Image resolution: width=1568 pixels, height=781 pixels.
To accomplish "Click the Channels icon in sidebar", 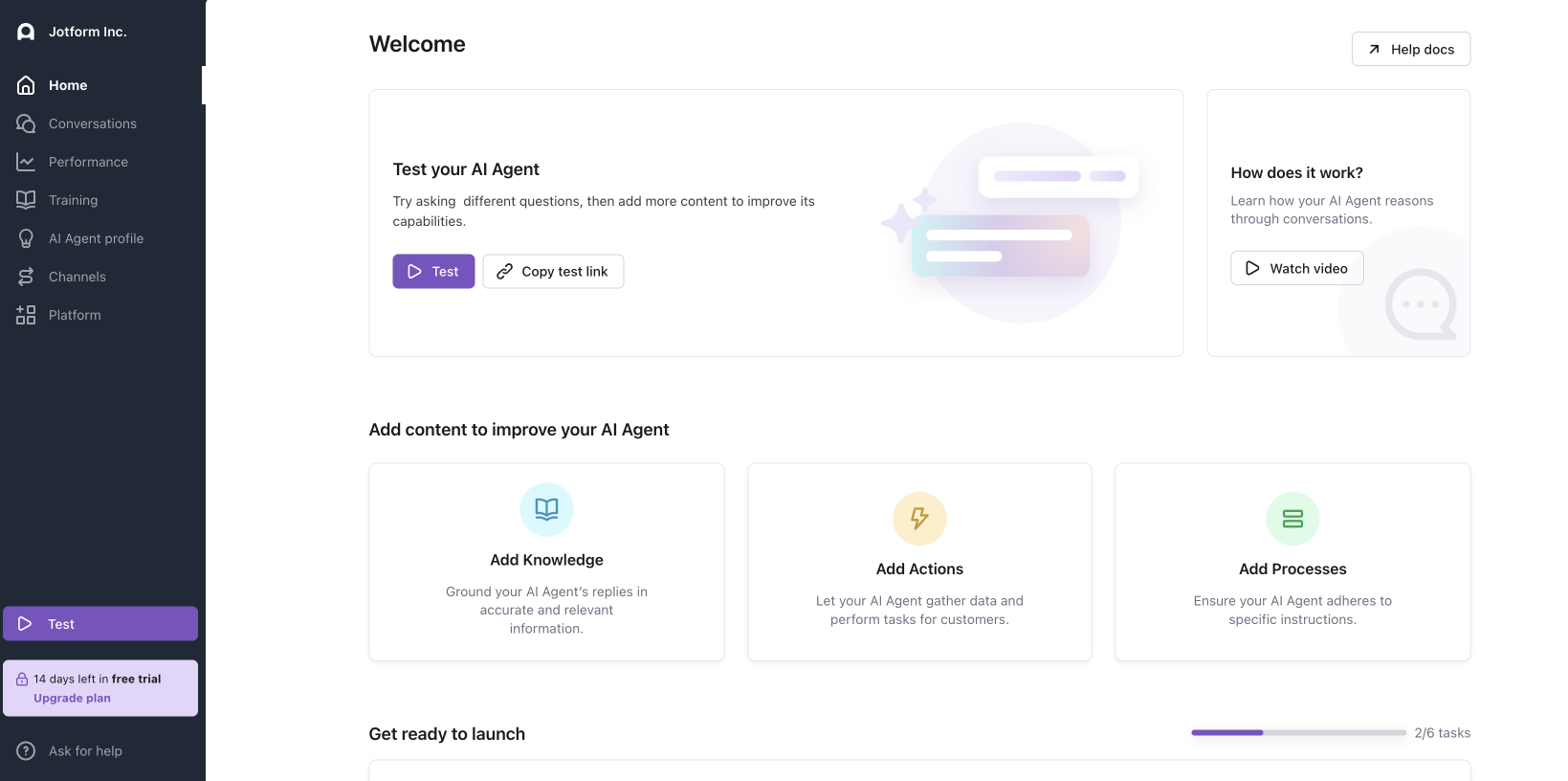I will coord(26,277).
